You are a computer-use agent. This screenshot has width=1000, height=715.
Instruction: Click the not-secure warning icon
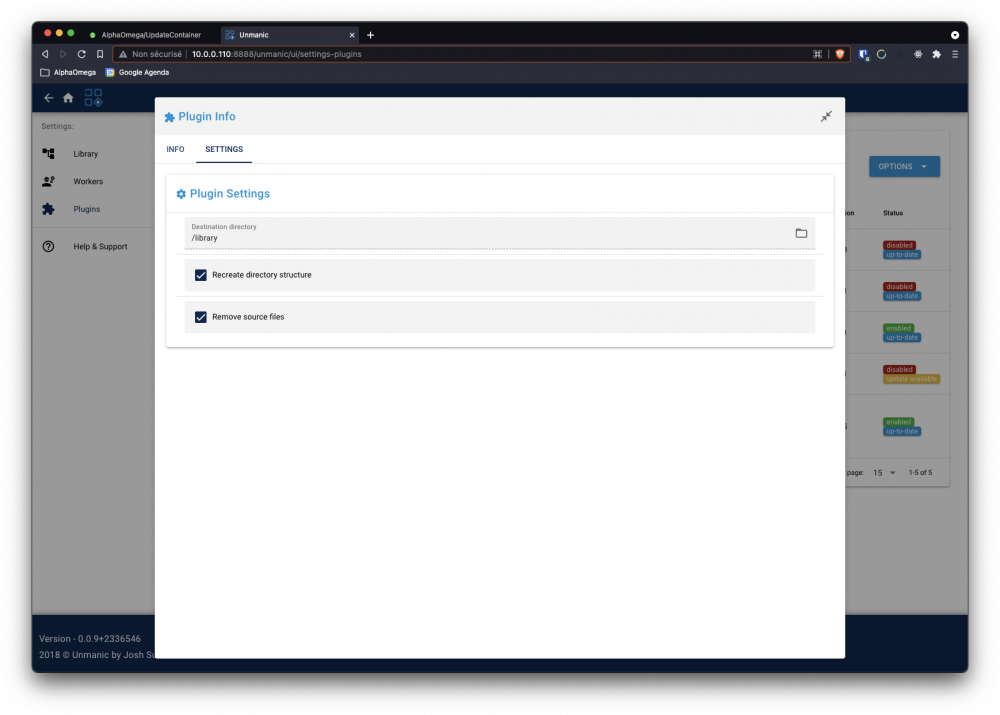[123, 54]
